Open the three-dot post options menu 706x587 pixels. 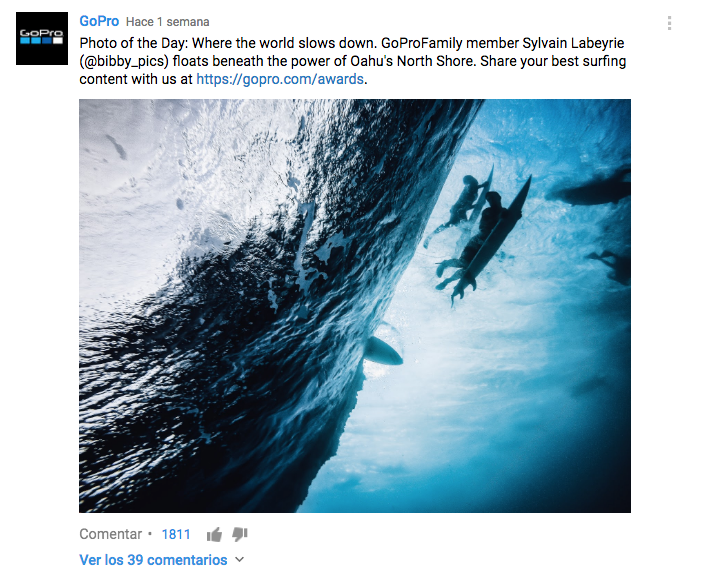pos(670,23)
